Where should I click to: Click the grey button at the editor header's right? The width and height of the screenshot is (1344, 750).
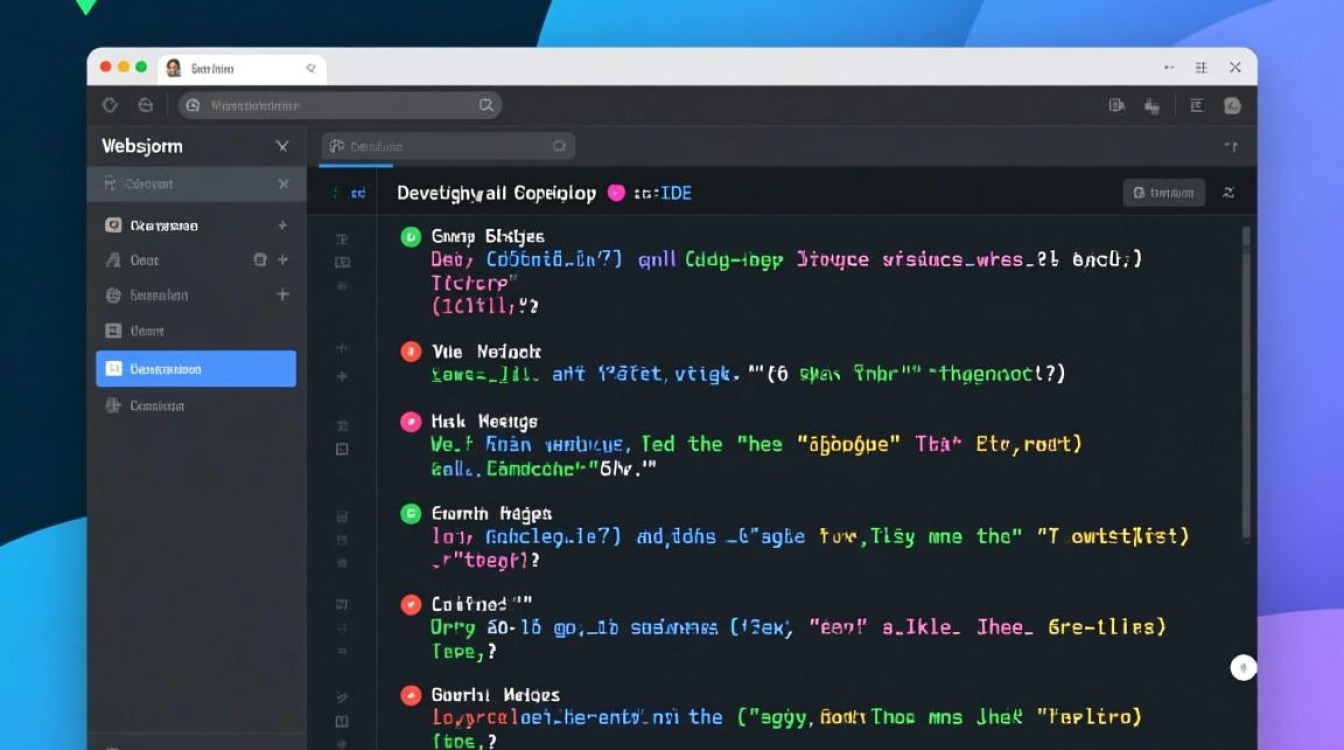[x=1164, y=193]
